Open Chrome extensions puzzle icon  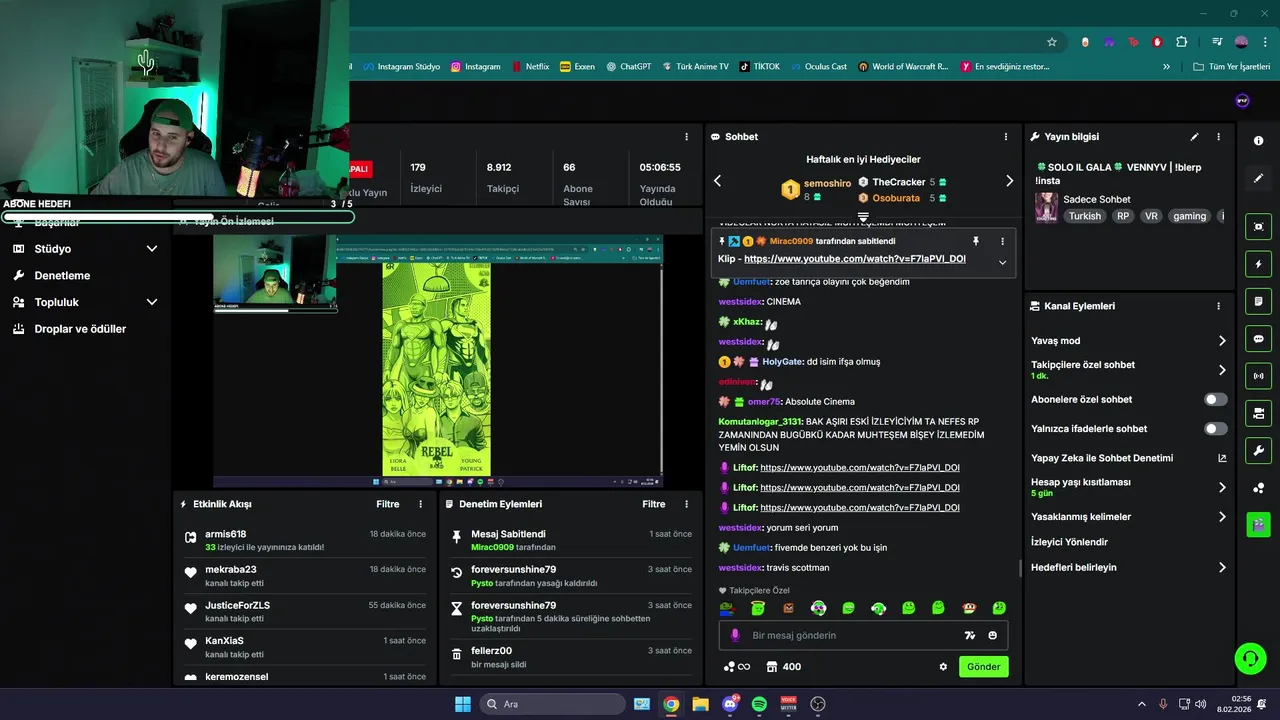point(1181,42)
